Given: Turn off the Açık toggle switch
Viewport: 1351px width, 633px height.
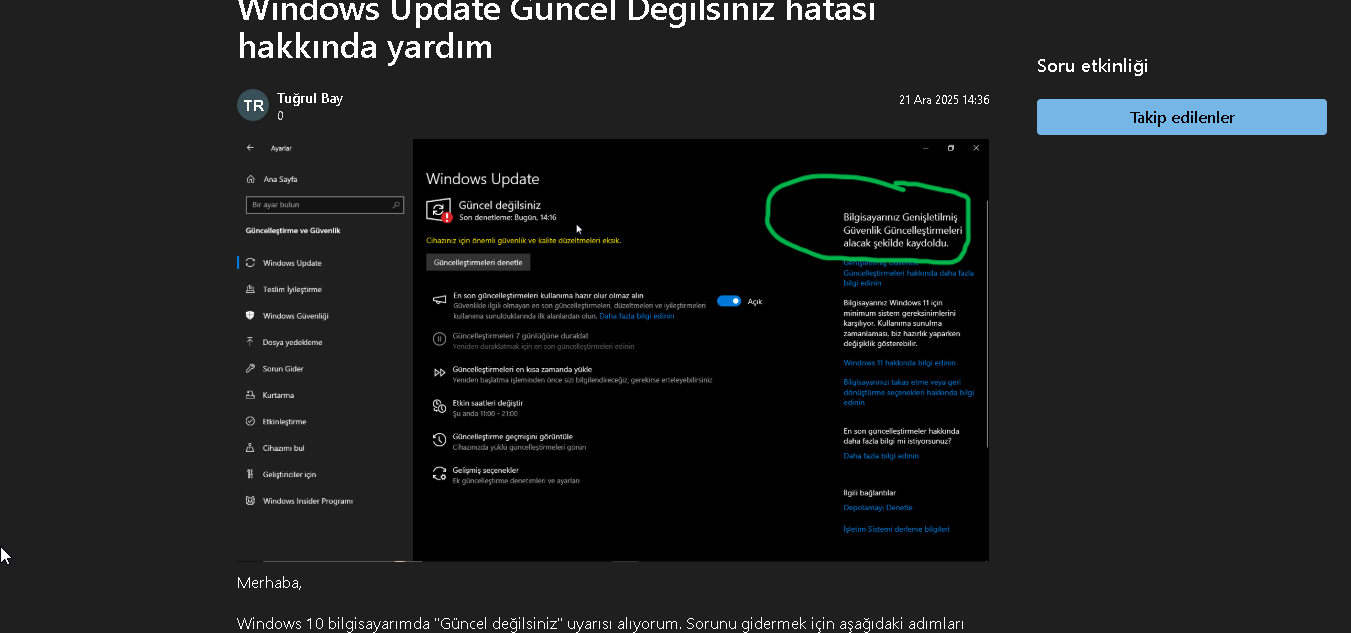Looking at the screenshot, I should click(x=729, y=301).
